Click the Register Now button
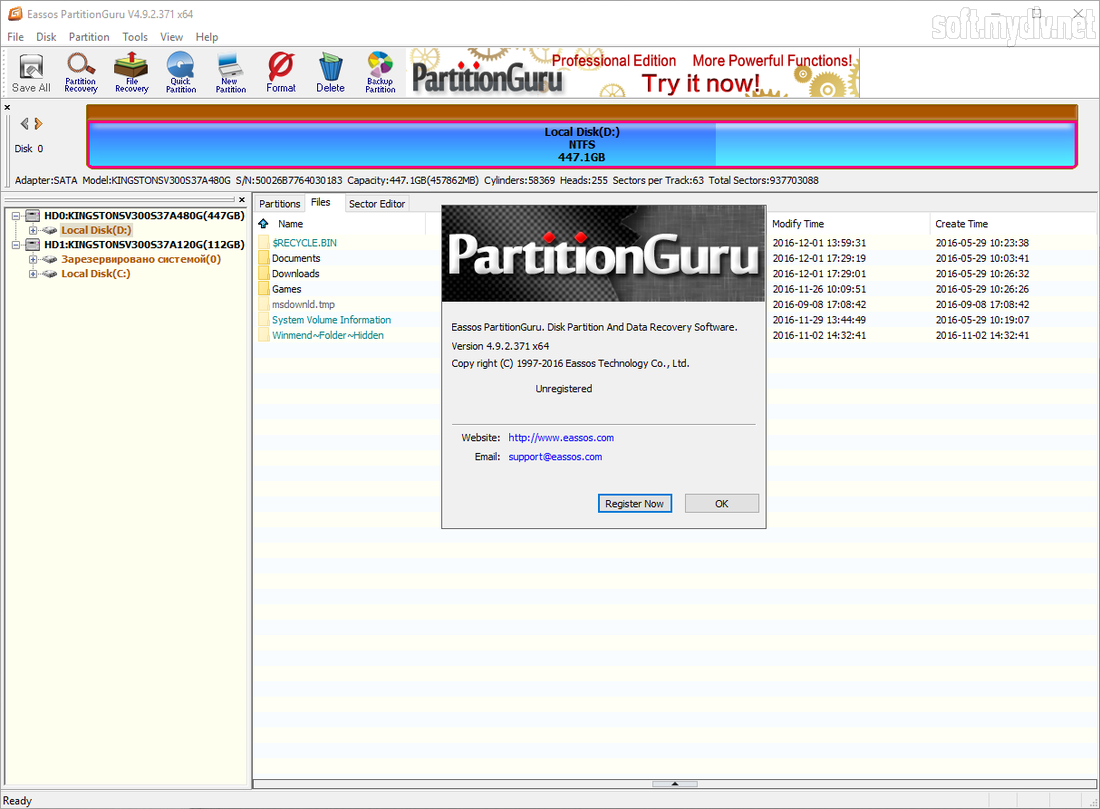The height and width of the screenshot is (809, 1100). coord(635,504)
